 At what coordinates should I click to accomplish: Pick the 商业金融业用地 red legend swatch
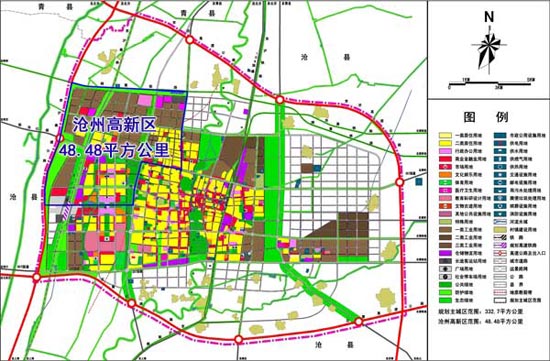[x=445, y=159]
